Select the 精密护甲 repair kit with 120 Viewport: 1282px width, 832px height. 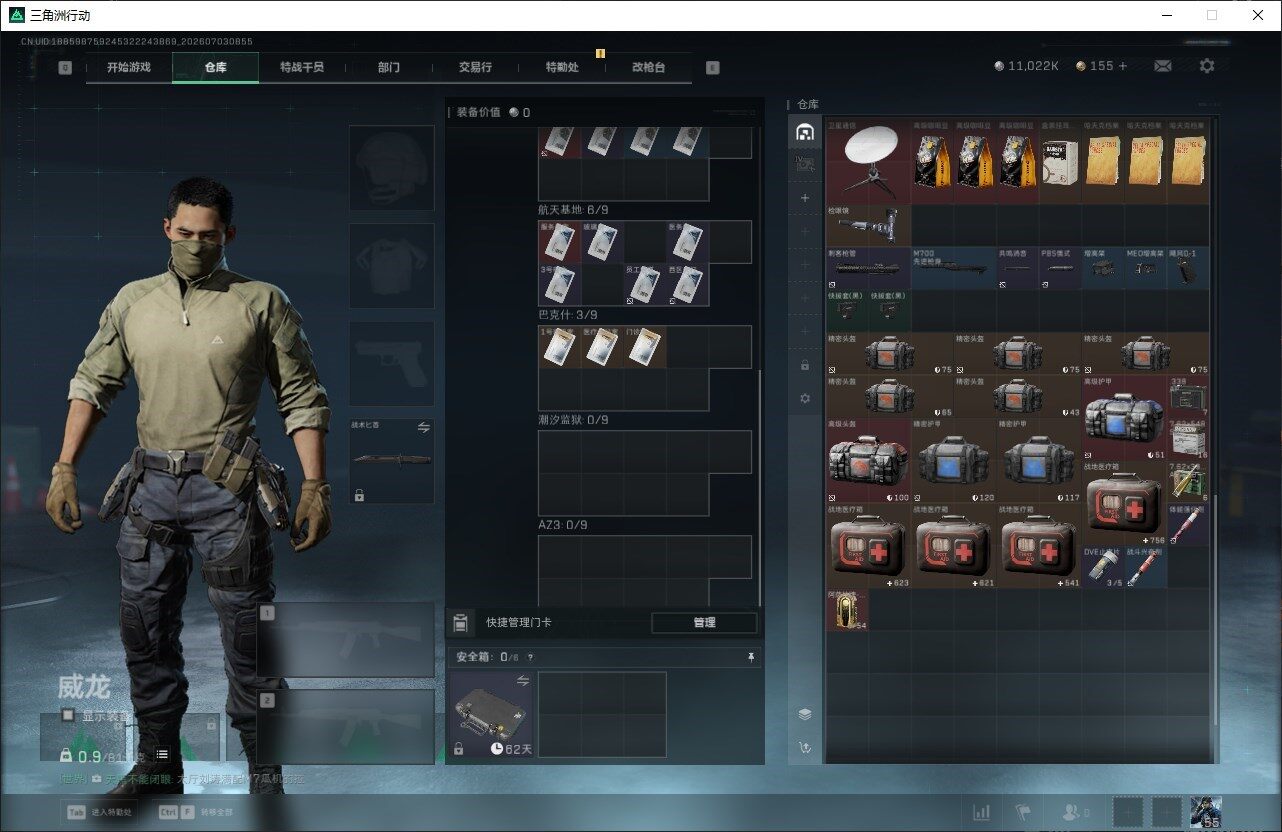point(954,460)
